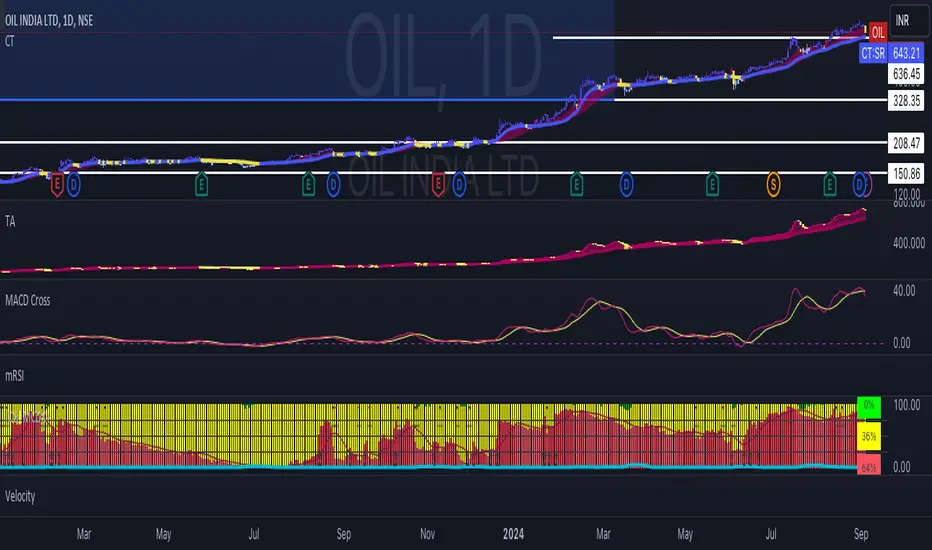Viewport: 932px width, 550px height.
Task: Click the 636.45 price level label
Action: 906,74
